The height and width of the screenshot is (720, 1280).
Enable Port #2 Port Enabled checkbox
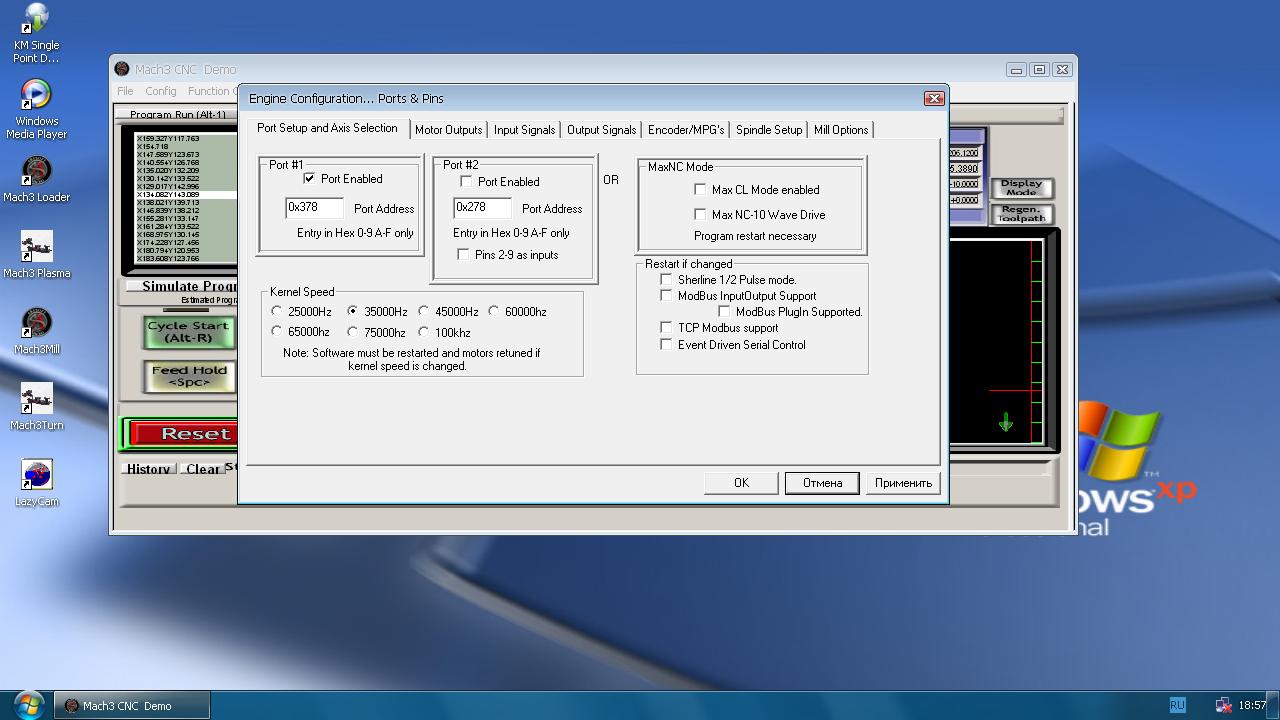pos(466,182)
